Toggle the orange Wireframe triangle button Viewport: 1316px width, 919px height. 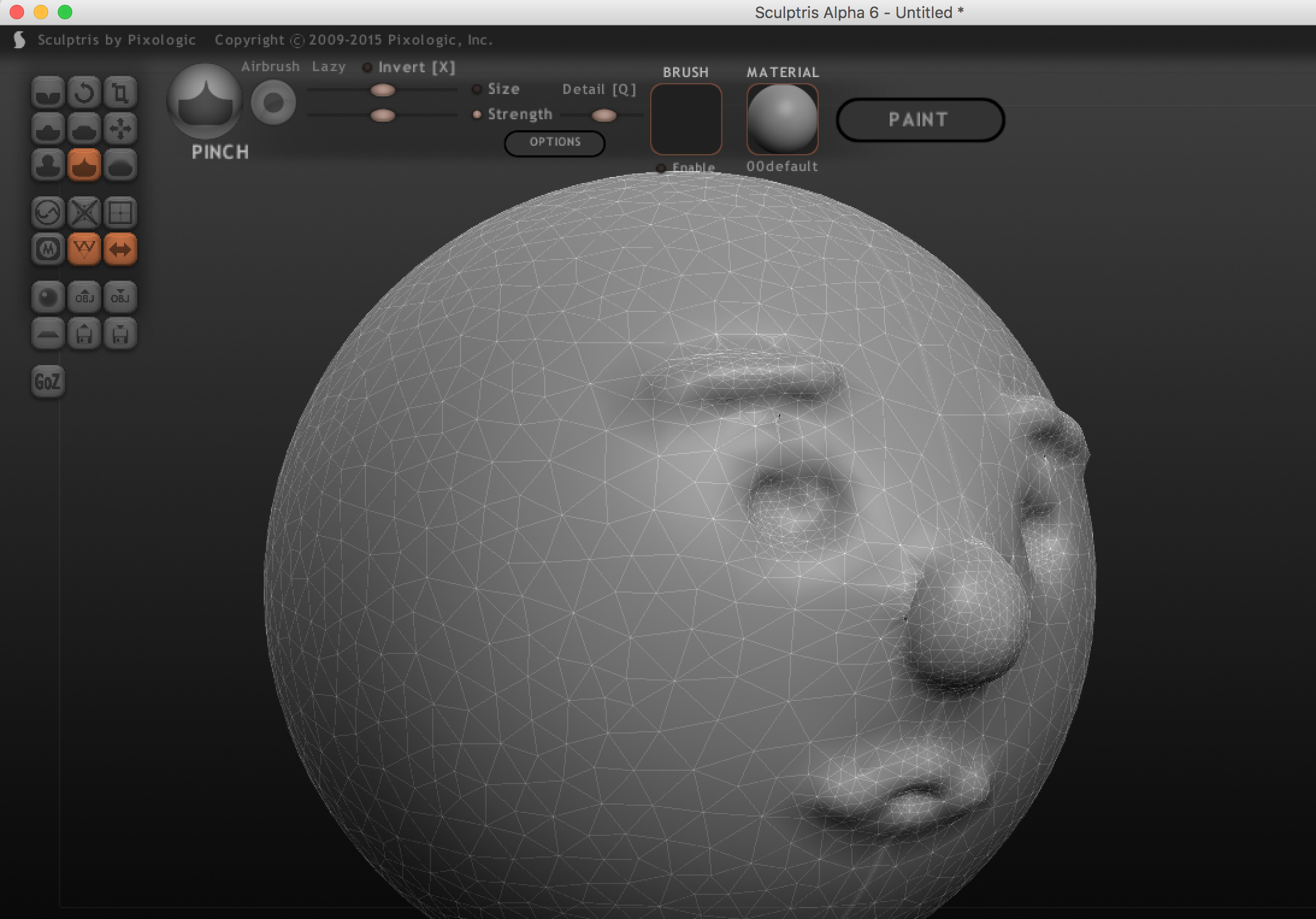[x=84, y=249]
